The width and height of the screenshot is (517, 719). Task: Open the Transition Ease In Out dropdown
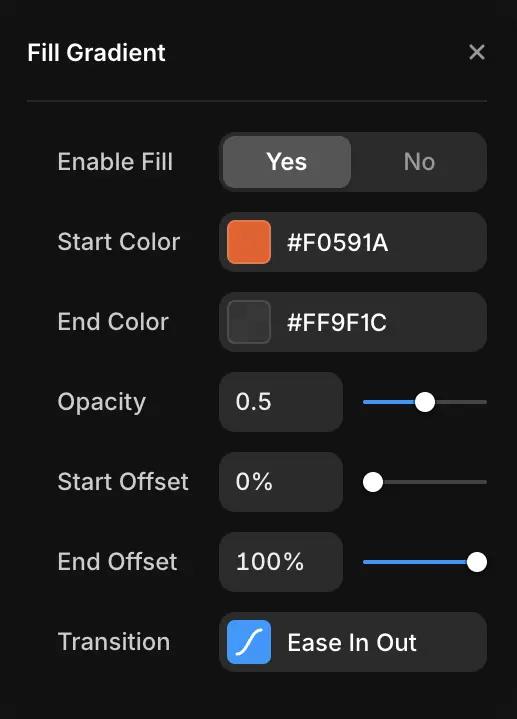[x=353, y=642]
